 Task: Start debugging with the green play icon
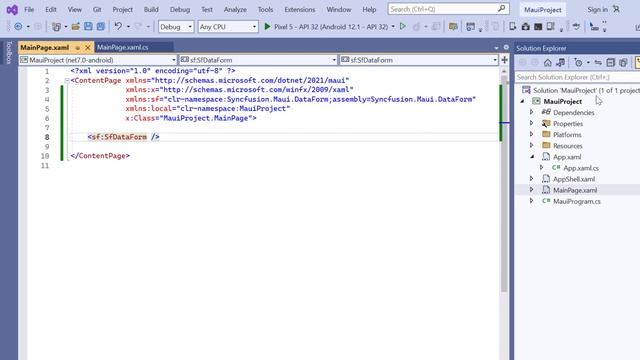point(267,27)
